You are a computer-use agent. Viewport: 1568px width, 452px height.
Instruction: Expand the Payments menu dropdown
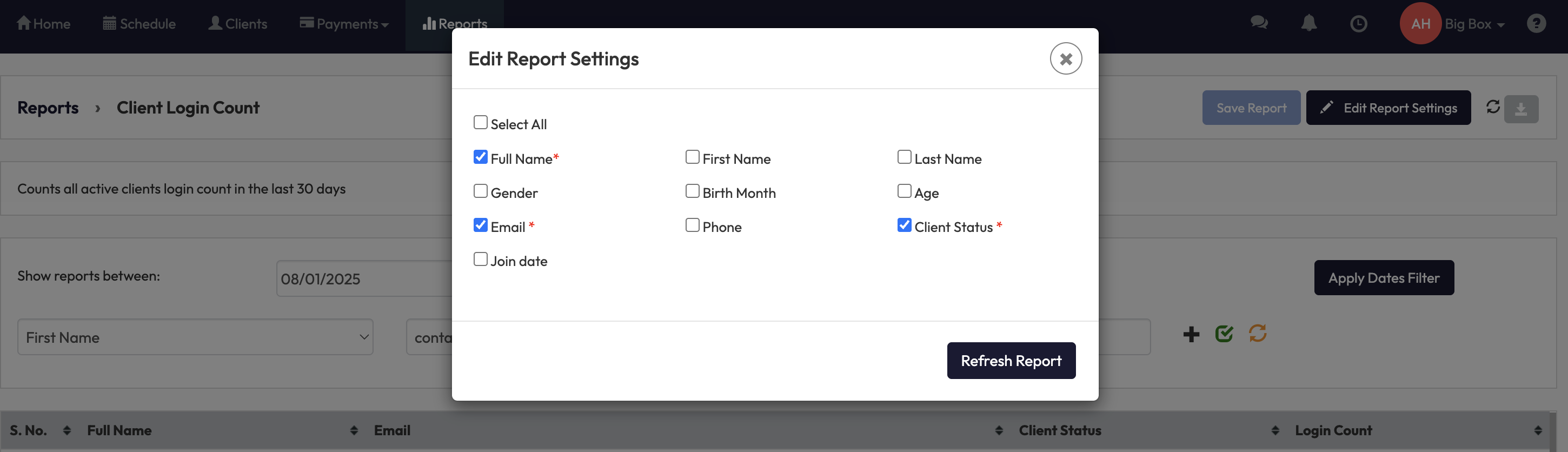[344, 24]
